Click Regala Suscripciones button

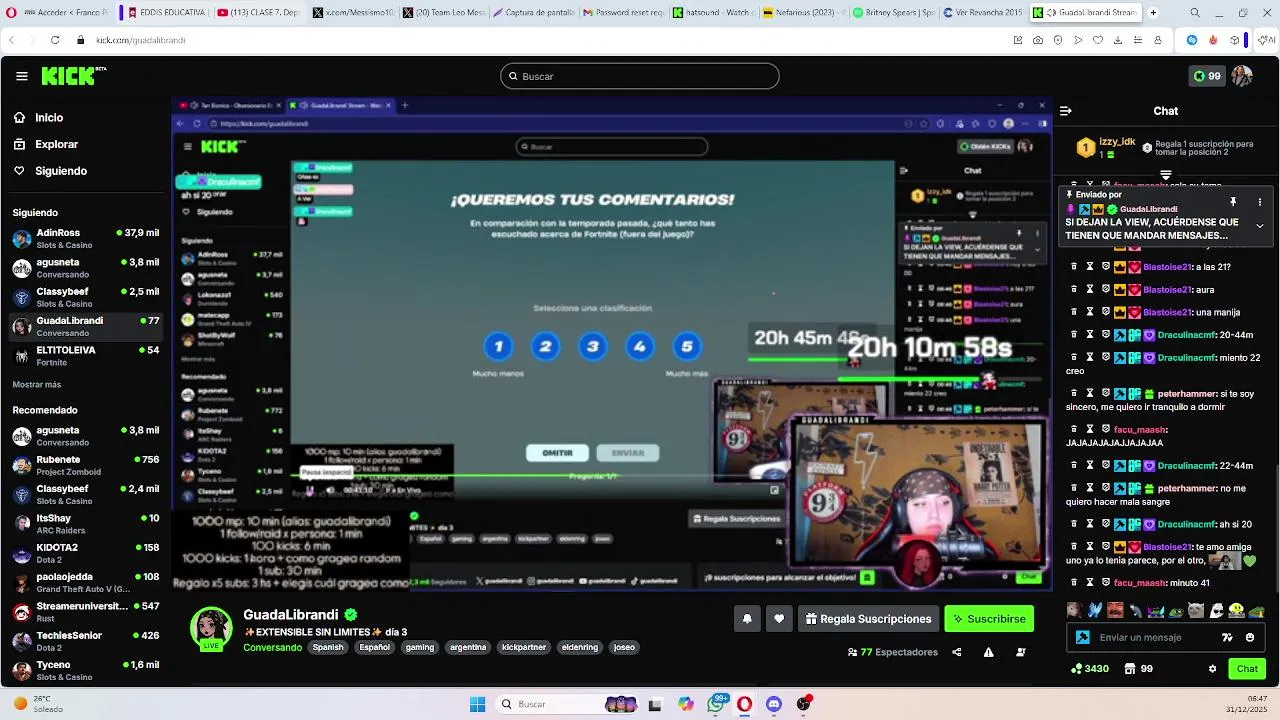click(x=868, y=619)
